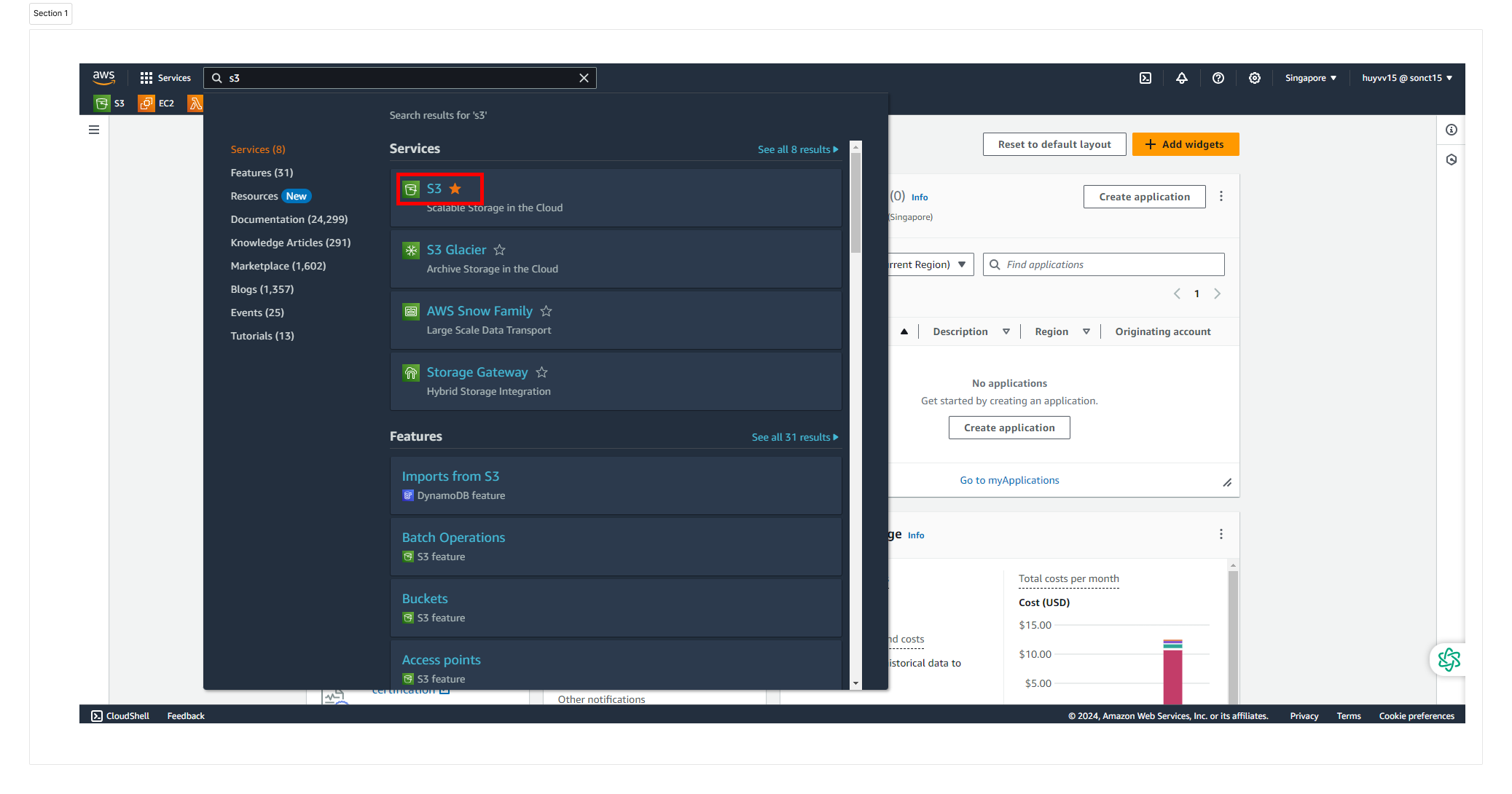Open CloudShell from the footer

pos(120,716)
